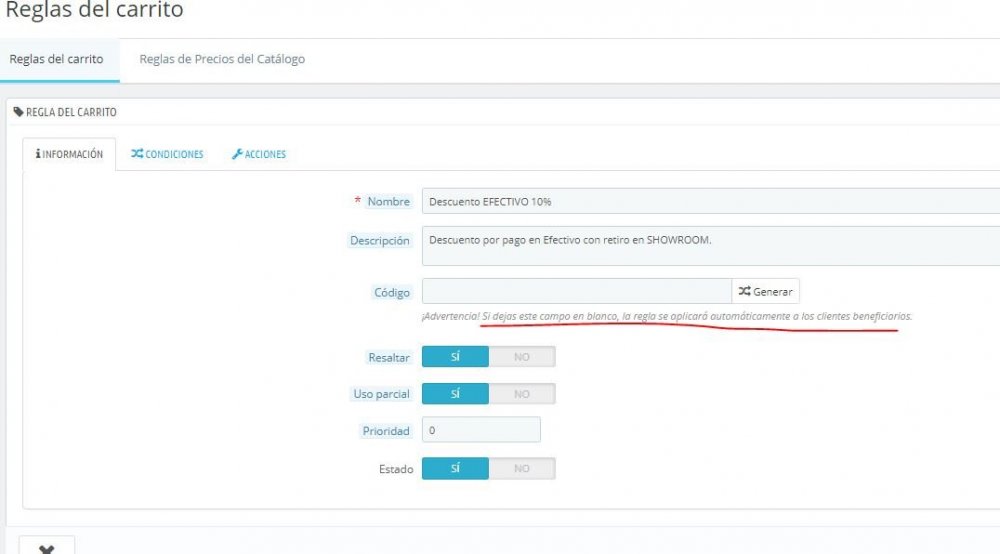Image resolution: width=1000 pixels, height=554 pixels.
Task: Click the info icon on Información tab
Action: pyautogui.click(x=38, y=154)
